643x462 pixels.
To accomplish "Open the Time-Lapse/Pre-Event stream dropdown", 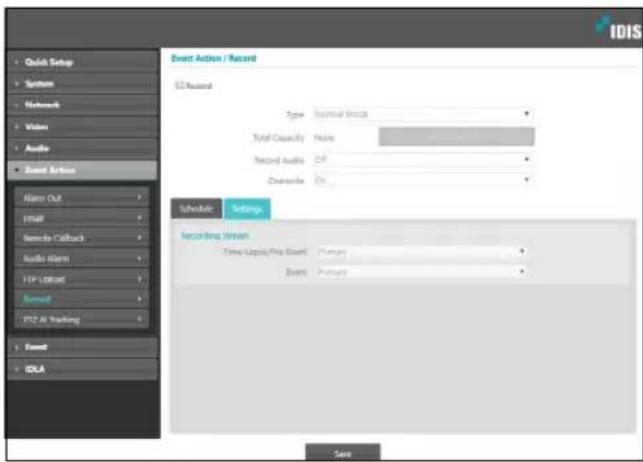I will [422, 251].
